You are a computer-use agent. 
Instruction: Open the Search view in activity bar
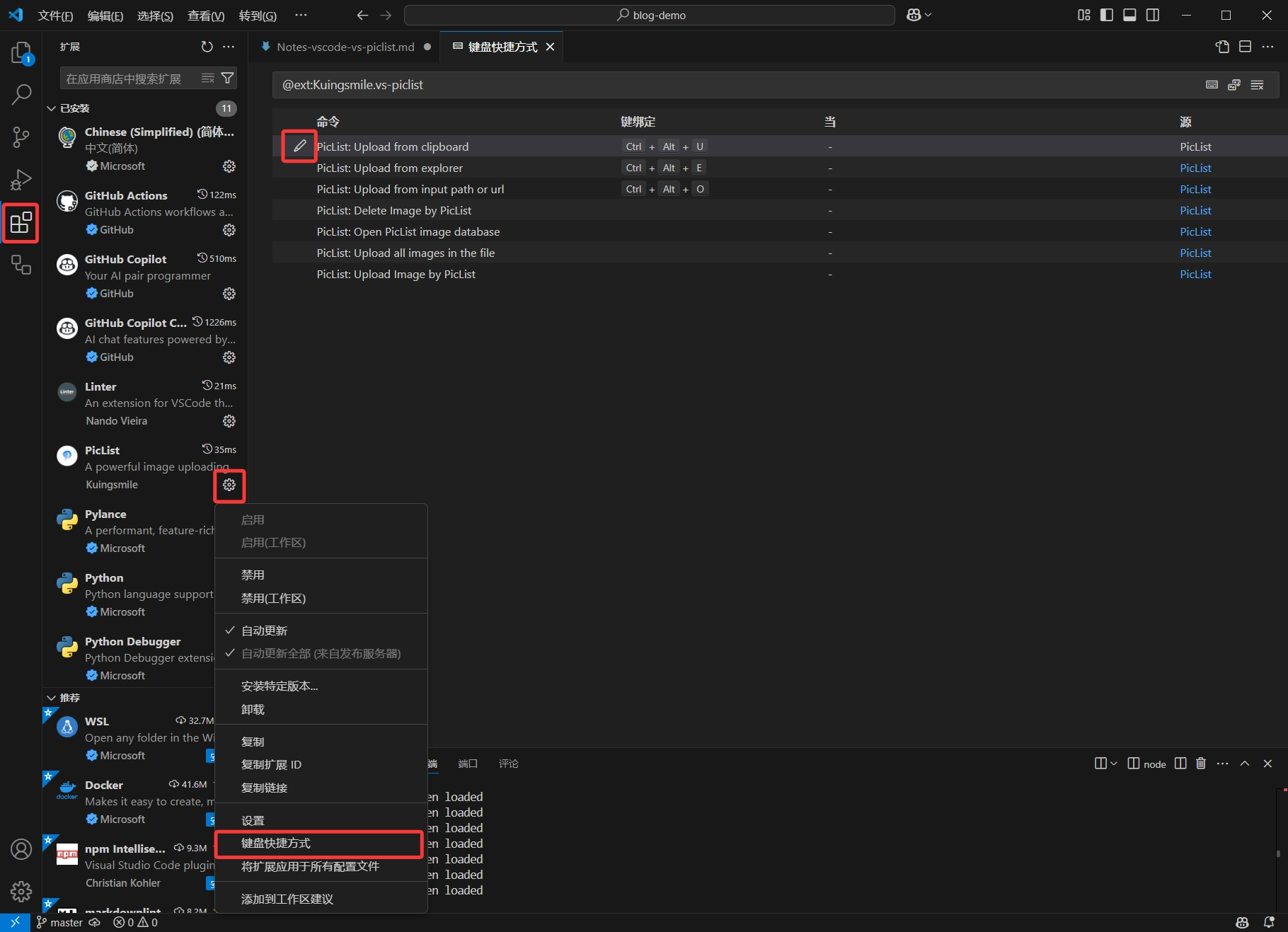[x=21, y=94]
